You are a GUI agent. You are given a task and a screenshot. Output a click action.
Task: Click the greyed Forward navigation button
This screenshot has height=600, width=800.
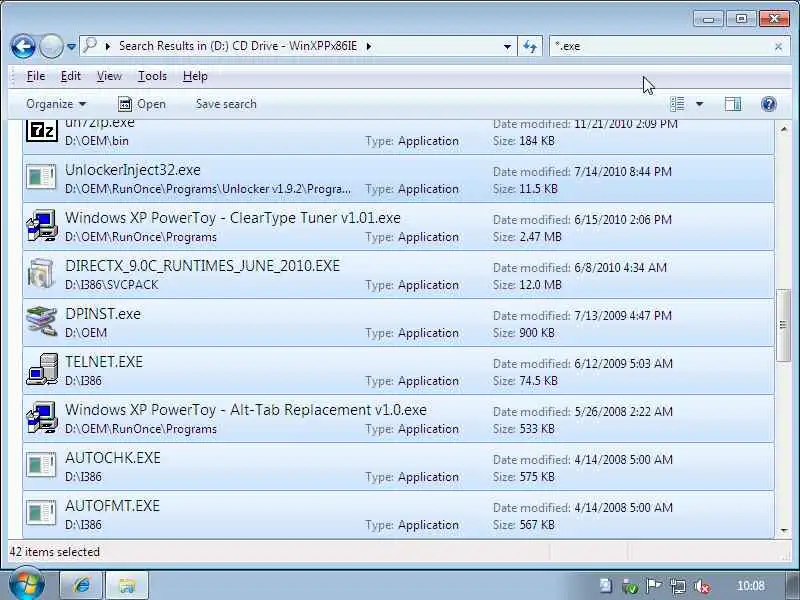point(51,47)
